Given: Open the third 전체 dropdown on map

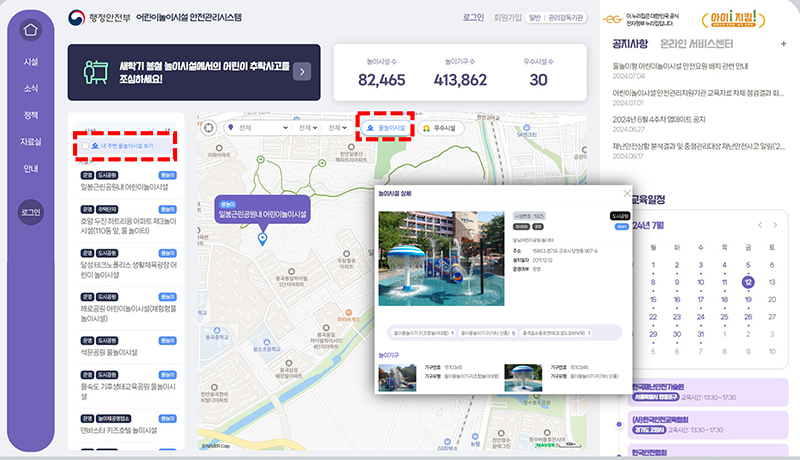Looking at the screenshot, I should 337,128.
